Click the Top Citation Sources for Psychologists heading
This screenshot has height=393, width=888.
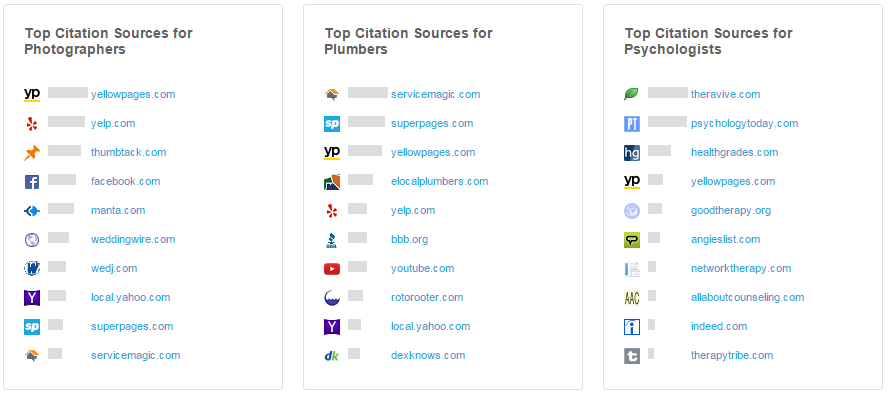click(708, 41)
